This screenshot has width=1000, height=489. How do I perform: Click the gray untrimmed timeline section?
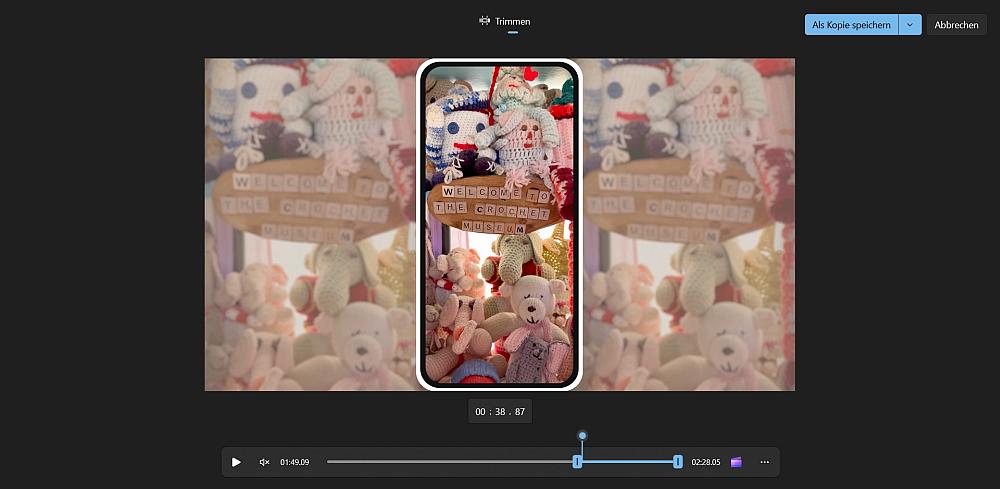click(x=450, y=462)
